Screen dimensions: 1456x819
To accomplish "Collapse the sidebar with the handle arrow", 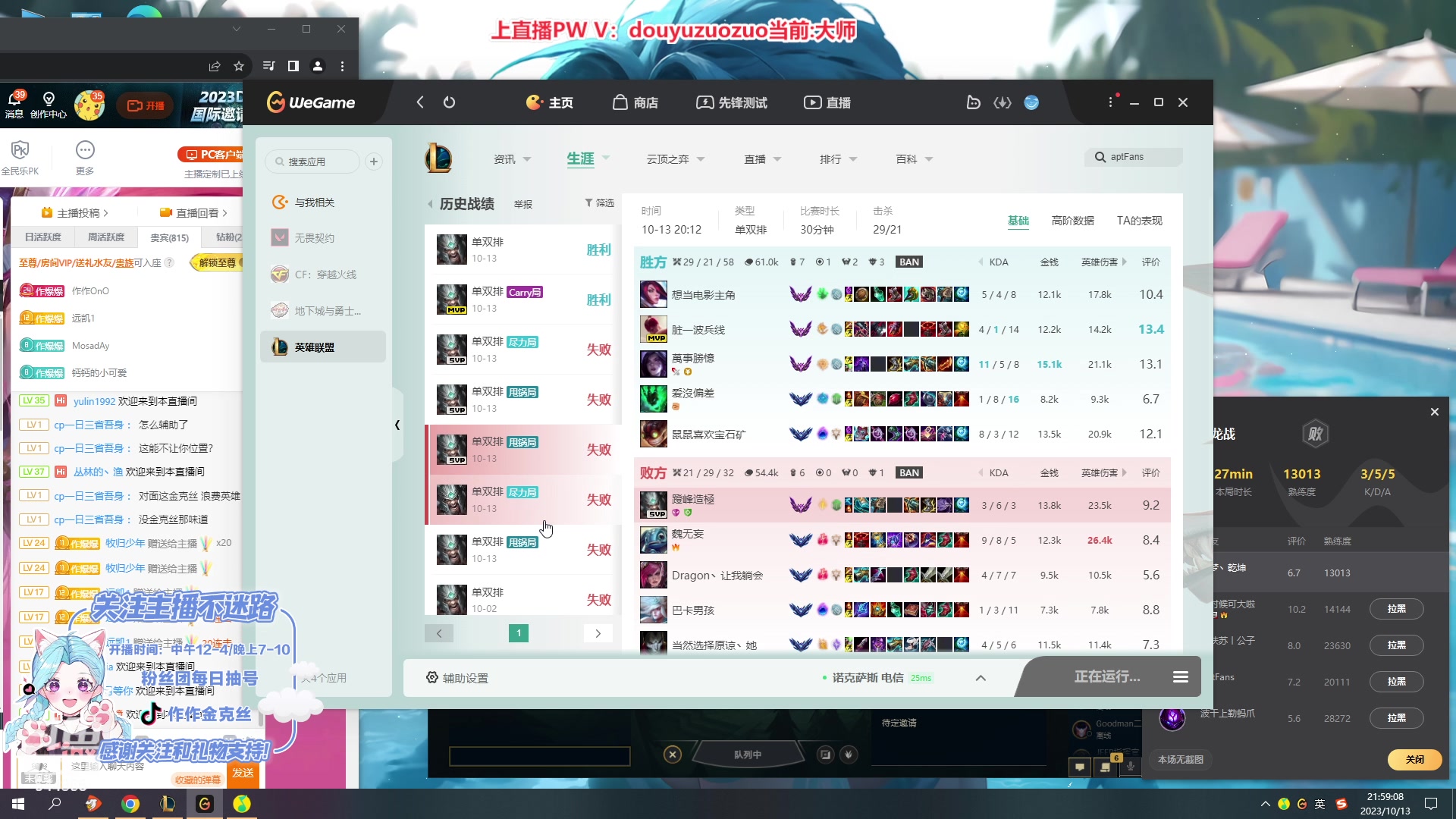I will pos(397,425).
